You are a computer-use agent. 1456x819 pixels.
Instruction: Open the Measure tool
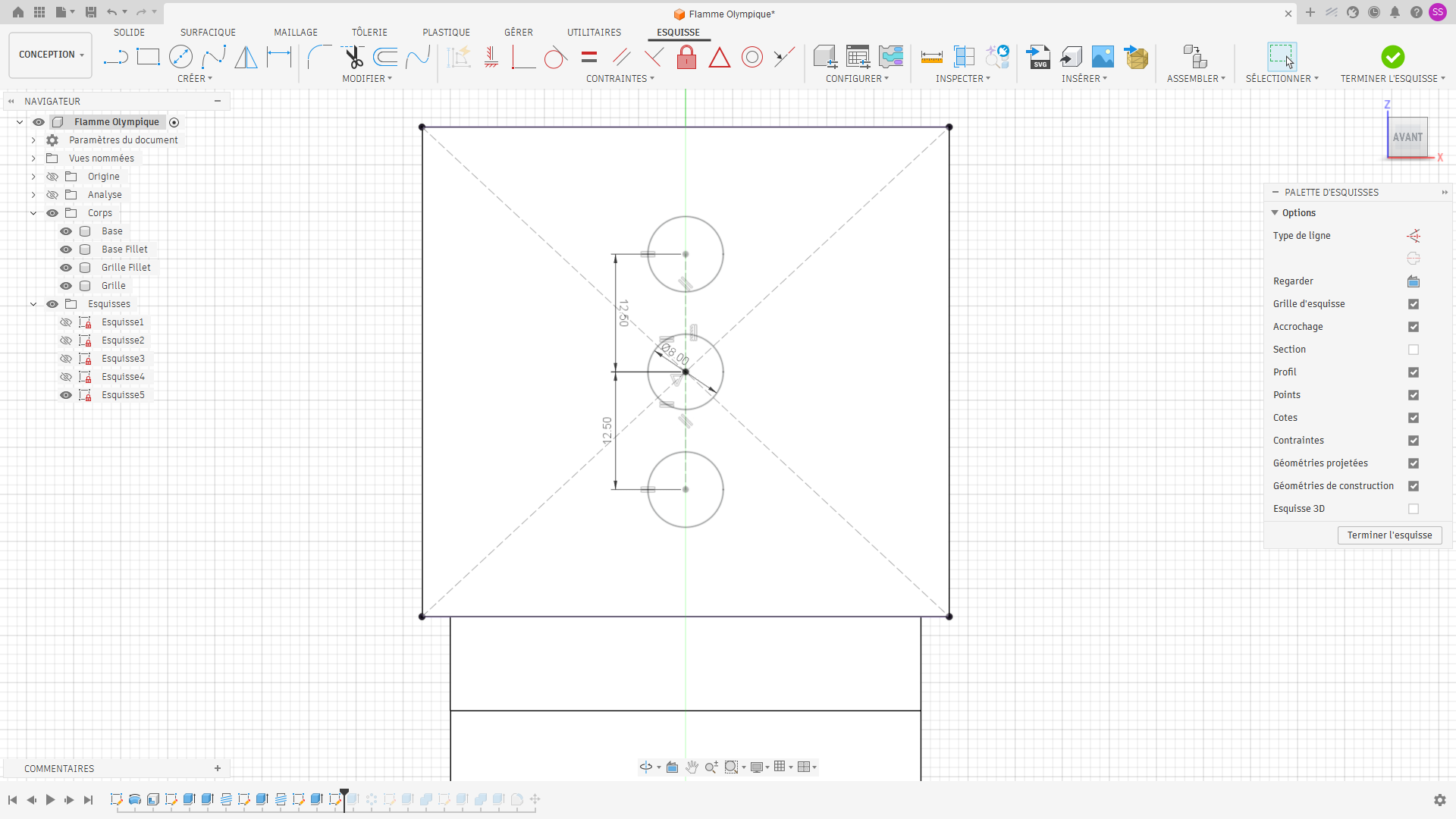click(931, 57)
